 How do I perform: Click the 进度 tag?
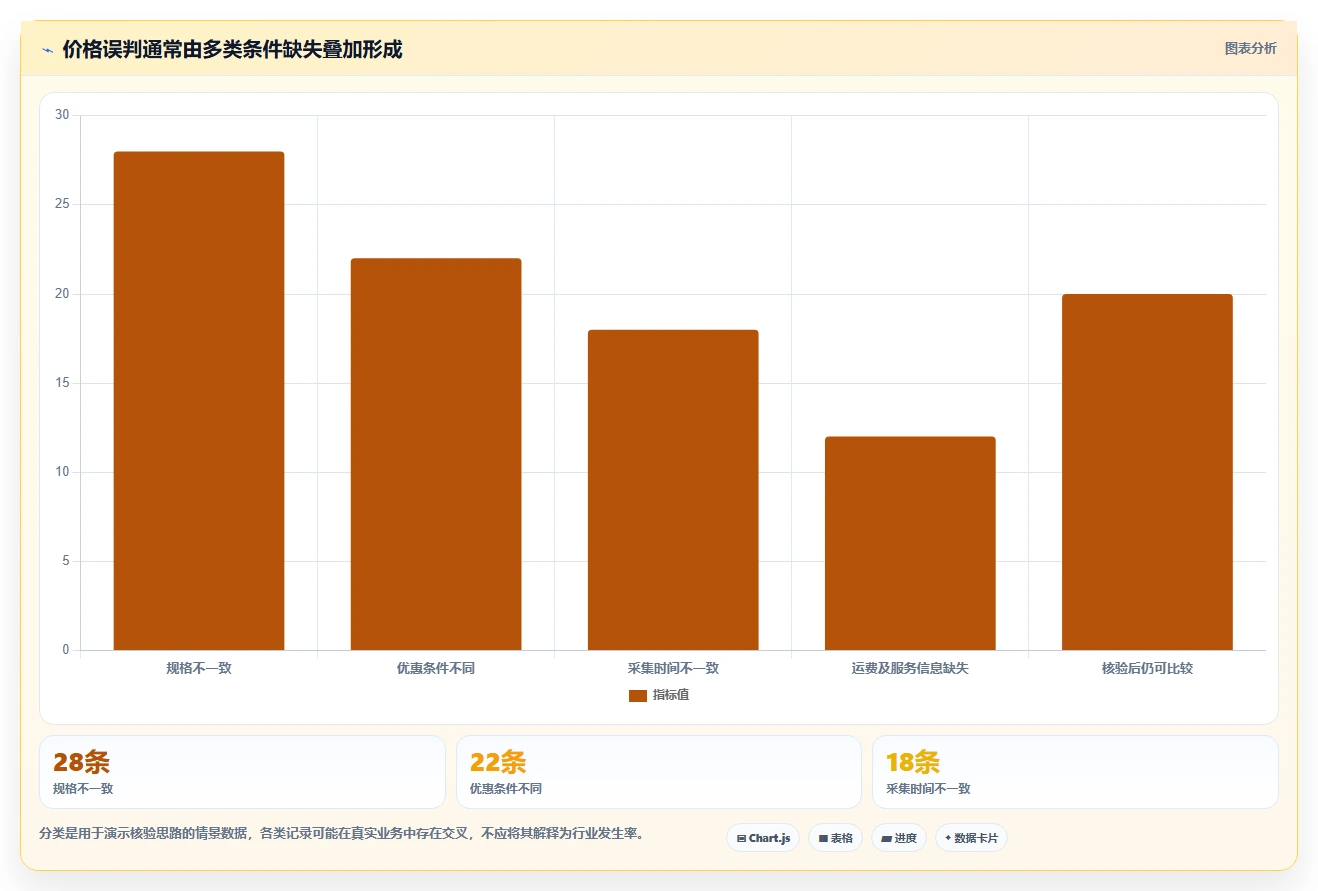[899, 838]
